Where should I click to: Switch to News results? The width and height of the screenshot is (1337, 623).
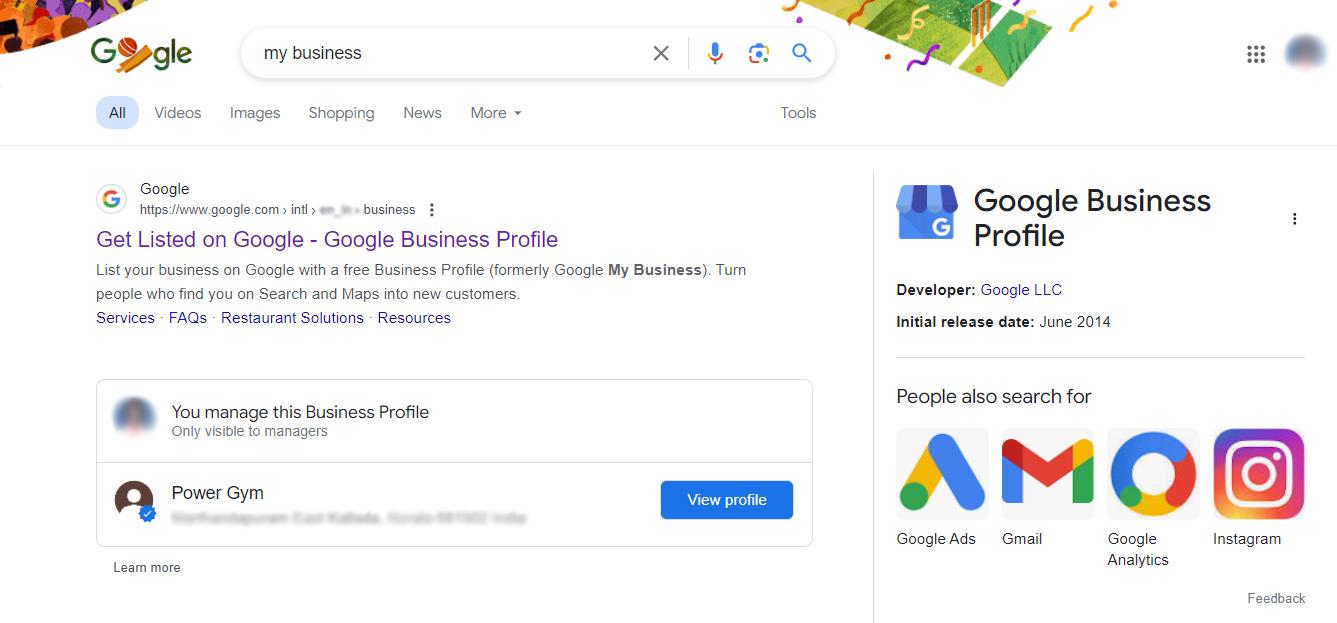422,113
